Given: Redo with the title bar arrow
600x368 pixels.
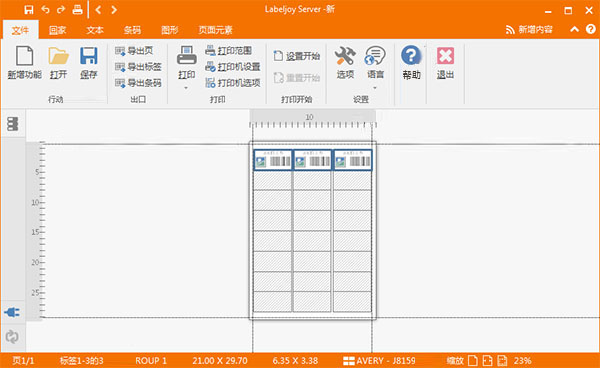Looking at the screenshot, I should pos(61,10).
